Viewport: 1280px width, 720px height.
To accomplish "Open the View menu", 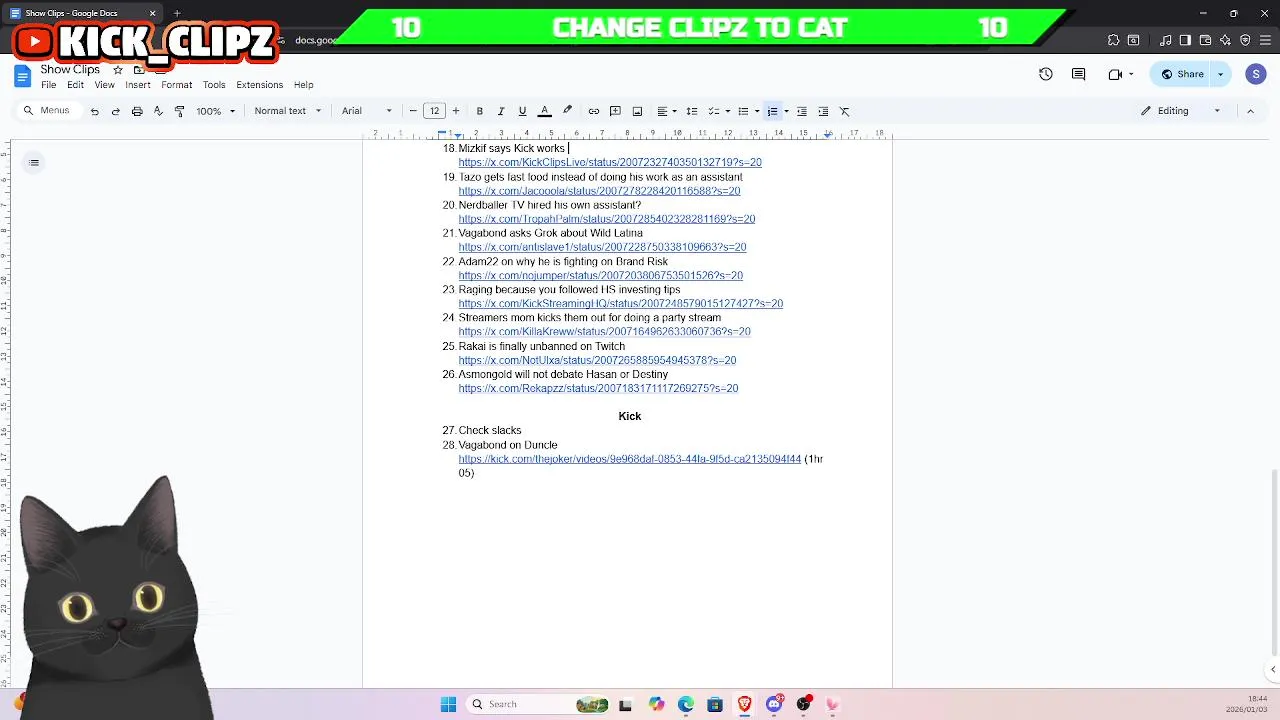I will click(x=104, y=85).
